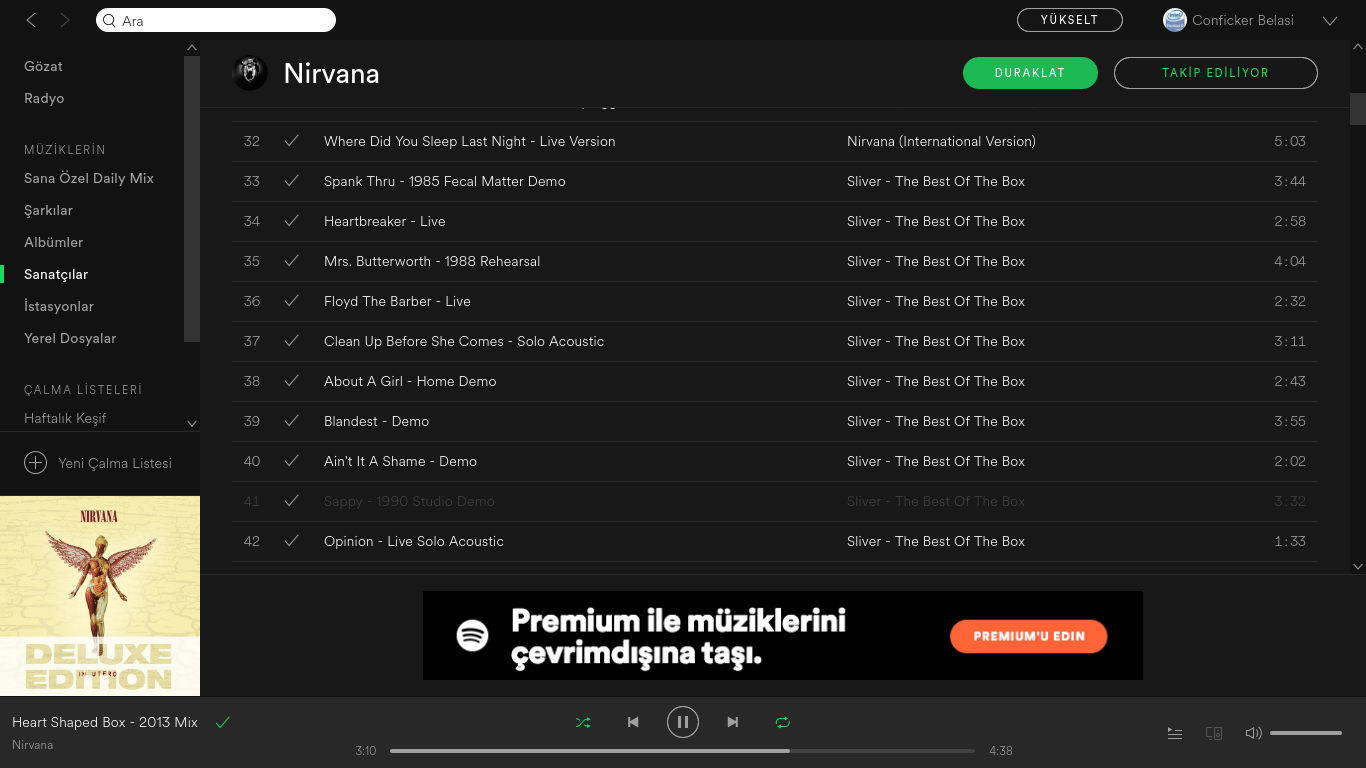Click the plus icon for Yeni Çalma Listesi
The width and height of the screenshot is (1366, 768).
click(35, 463)
